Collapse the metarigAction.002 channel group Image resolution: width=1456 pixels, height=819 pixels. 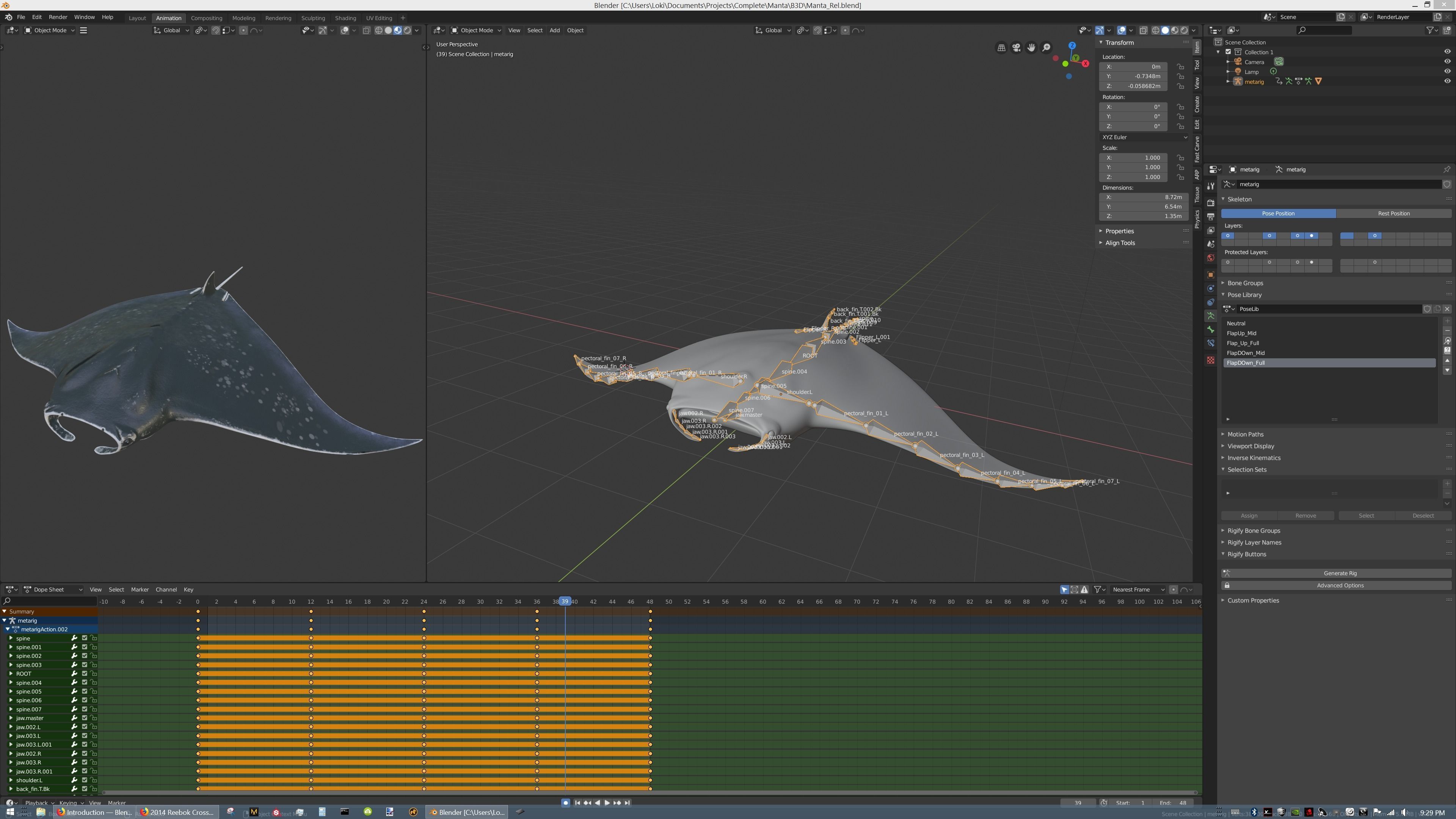8,629
